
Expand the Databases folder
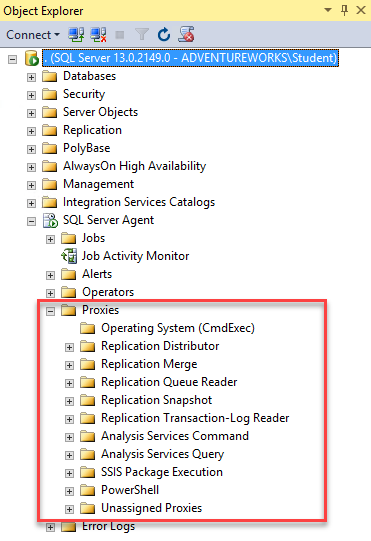[x=31, y=77]
